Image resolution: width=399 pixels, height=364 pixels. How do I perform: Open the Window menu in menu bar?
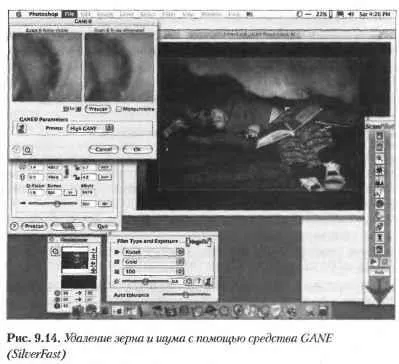pyautogui.click(x=212, y=14)
